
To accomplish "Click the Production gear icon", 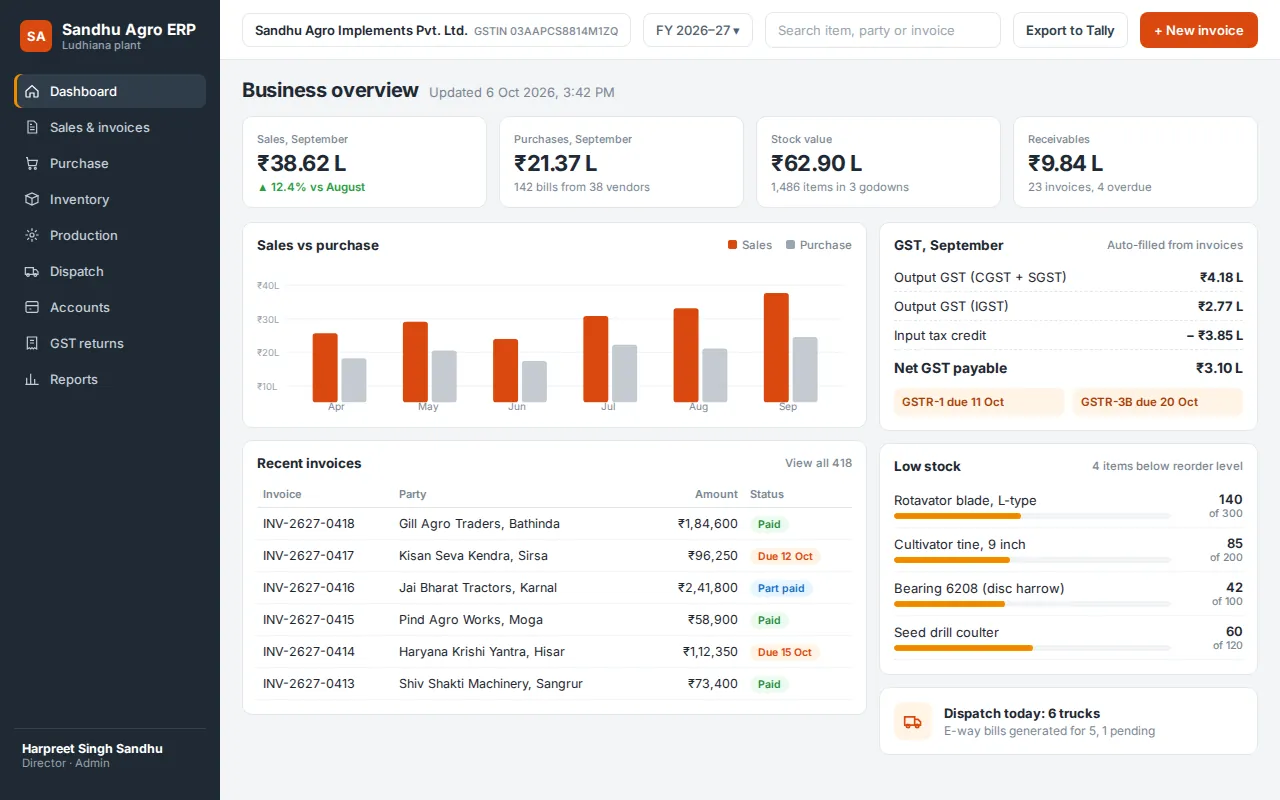I will [32, 235].
